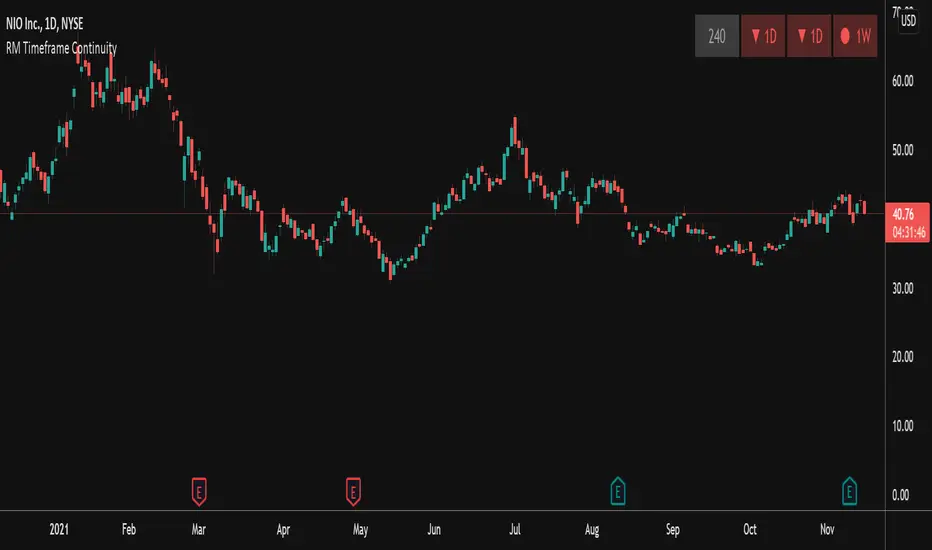Click the Aug label on time axis
Viewport: 932px width, 550px height.
click(x=592, y=529)
